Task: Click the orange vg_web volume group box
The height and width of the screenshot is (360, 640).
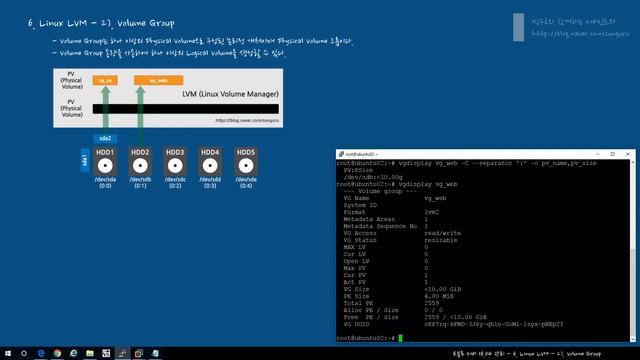Action: coord(159,80)
